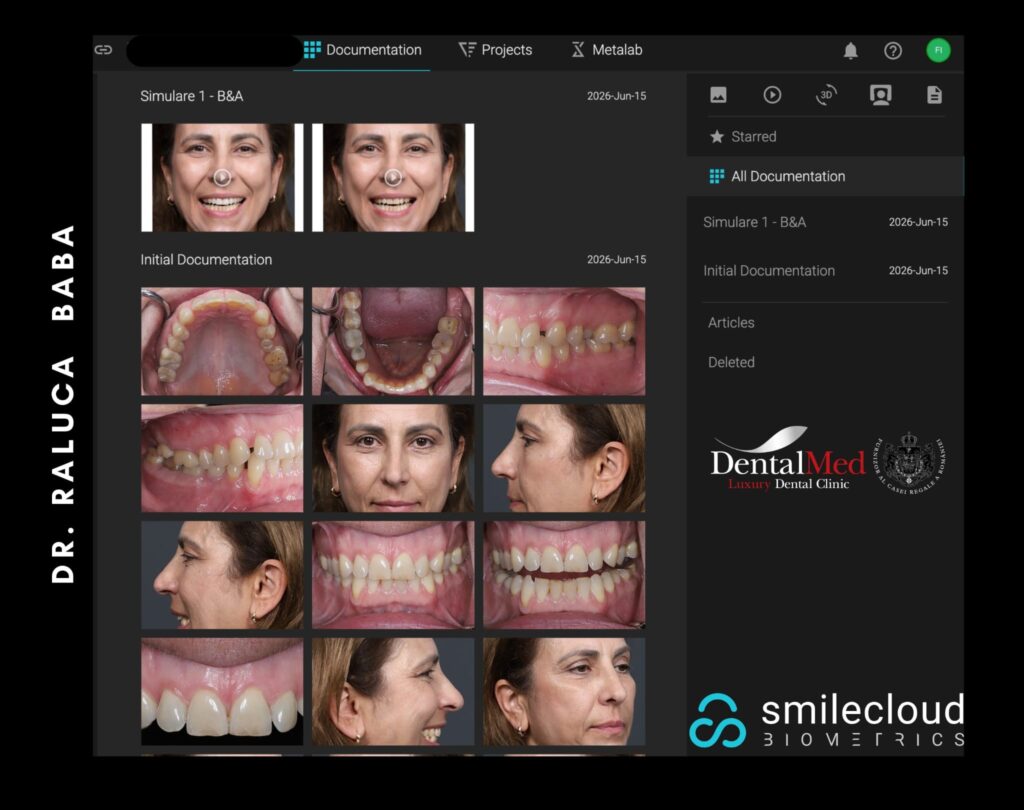Open Articles section
The height and width of the screenshot is (810, 1024).
pyautogui.click(x=731, y=323)
